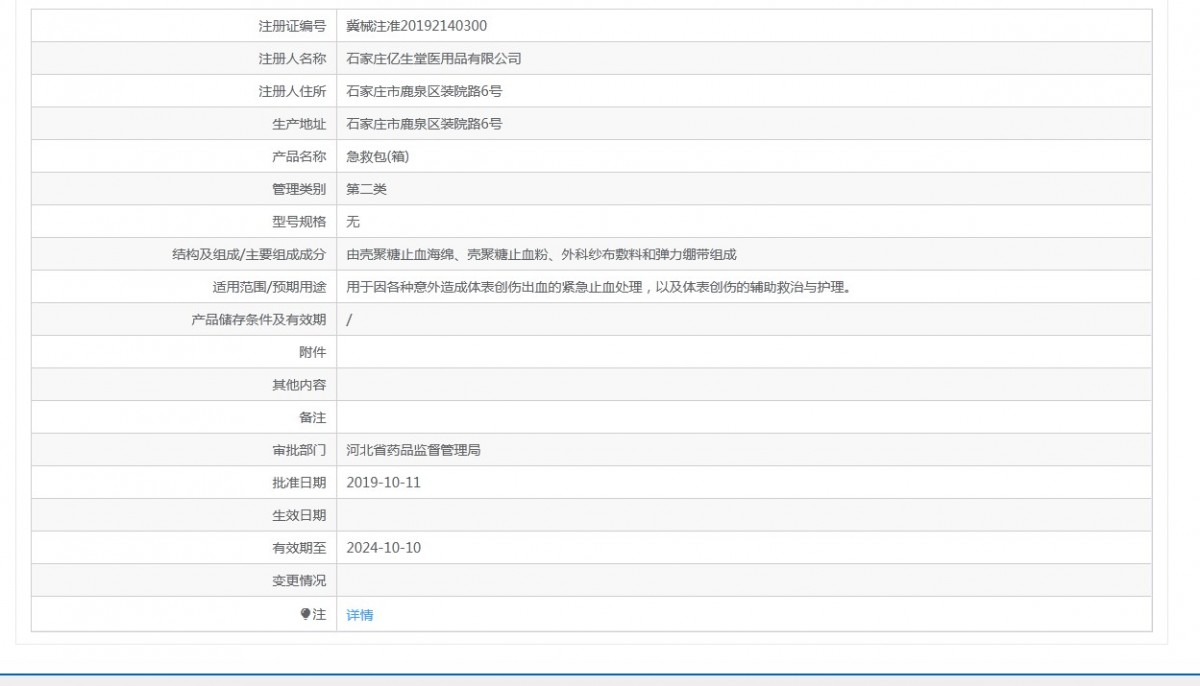Click the 注册证编号 row label
1200x686 pixels.
click(x=292, y=26)
